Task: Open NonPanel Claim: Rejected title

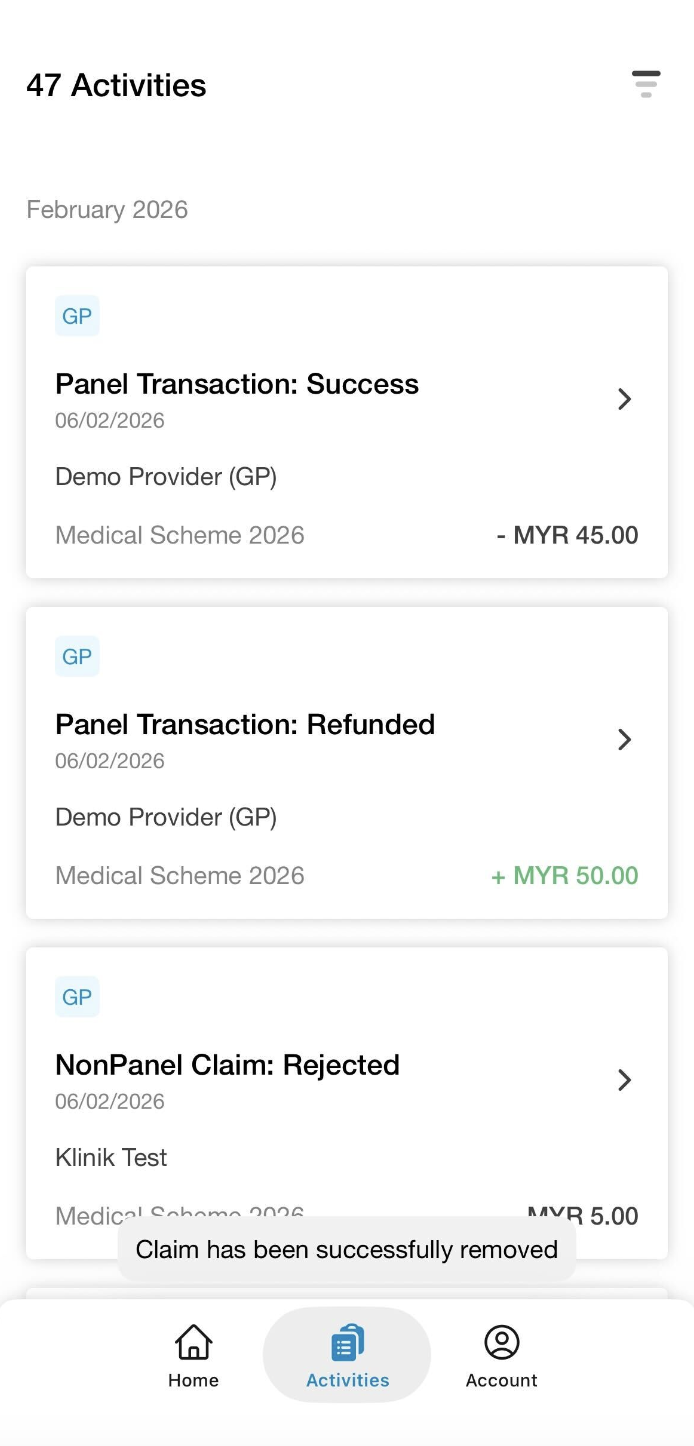Action: 227,1065
